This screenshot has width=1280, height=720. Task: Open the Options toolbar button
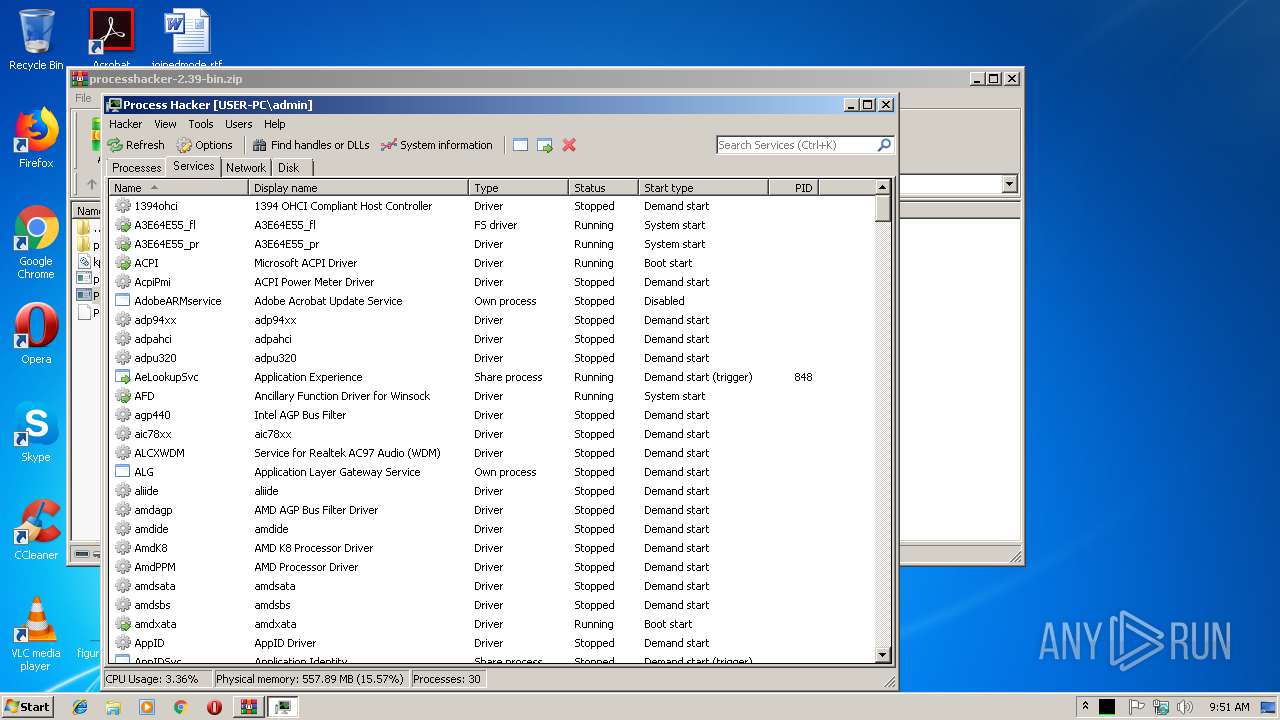(x=204, y=145)
